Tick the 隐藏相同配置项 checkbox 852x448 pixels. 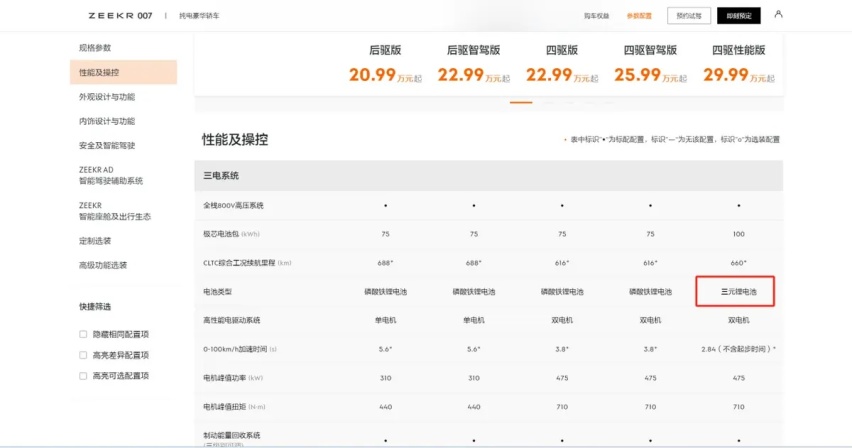pos(83,334)
